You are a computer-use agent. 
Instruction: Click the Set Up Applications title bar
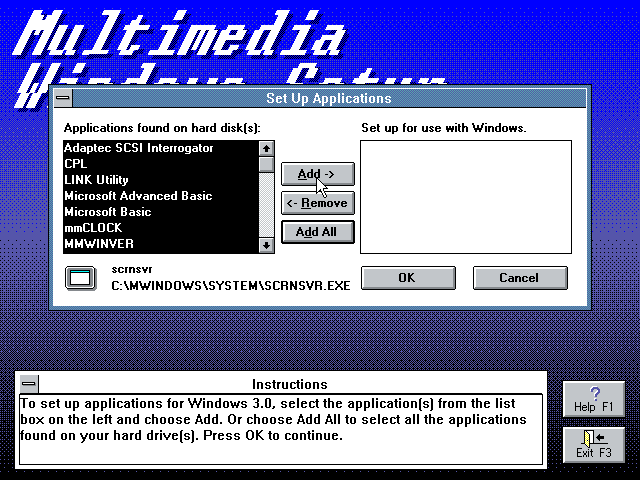click(x=329, y=98)
